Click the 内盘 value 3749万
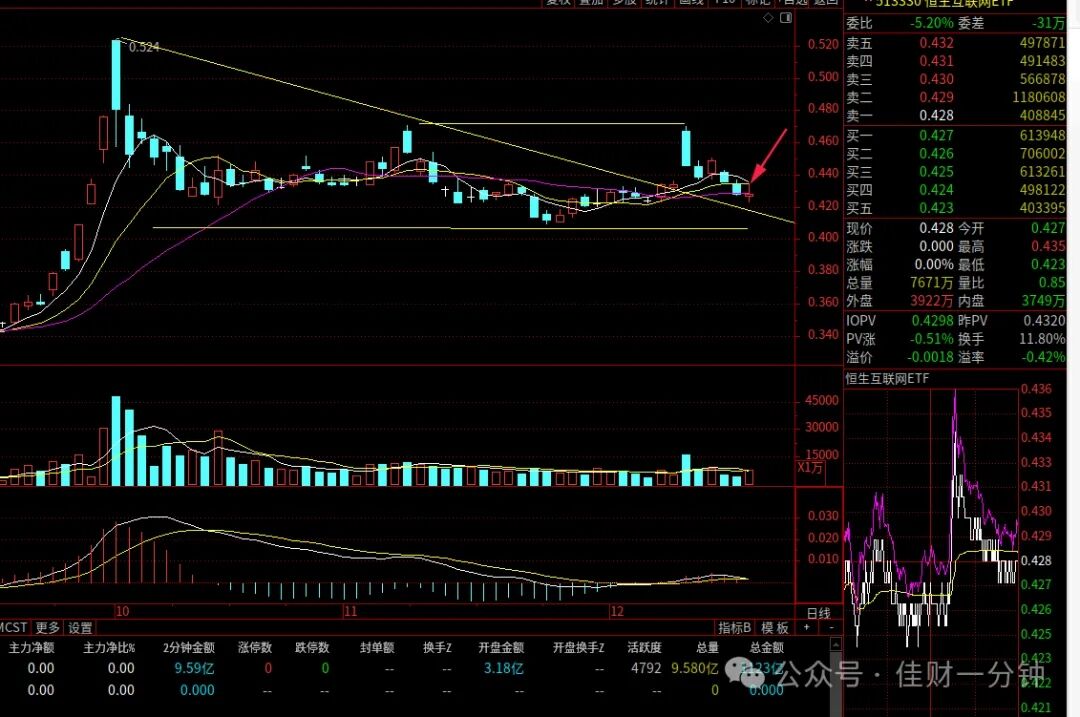Viewport: 1080px width, 717px height. click(x=1043, y=300)
